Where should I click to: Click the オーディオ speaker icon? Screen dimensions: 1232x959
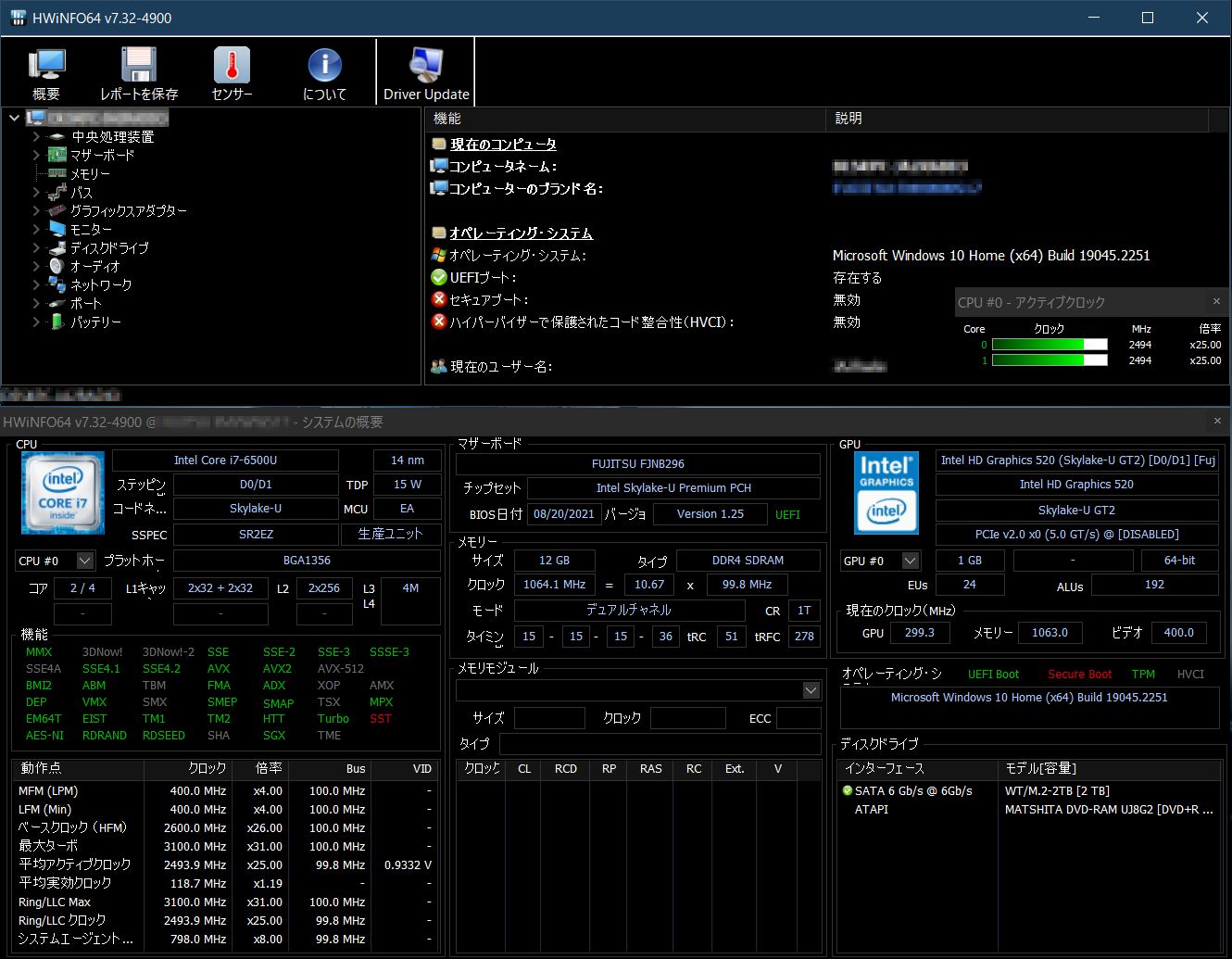(57, 267)
